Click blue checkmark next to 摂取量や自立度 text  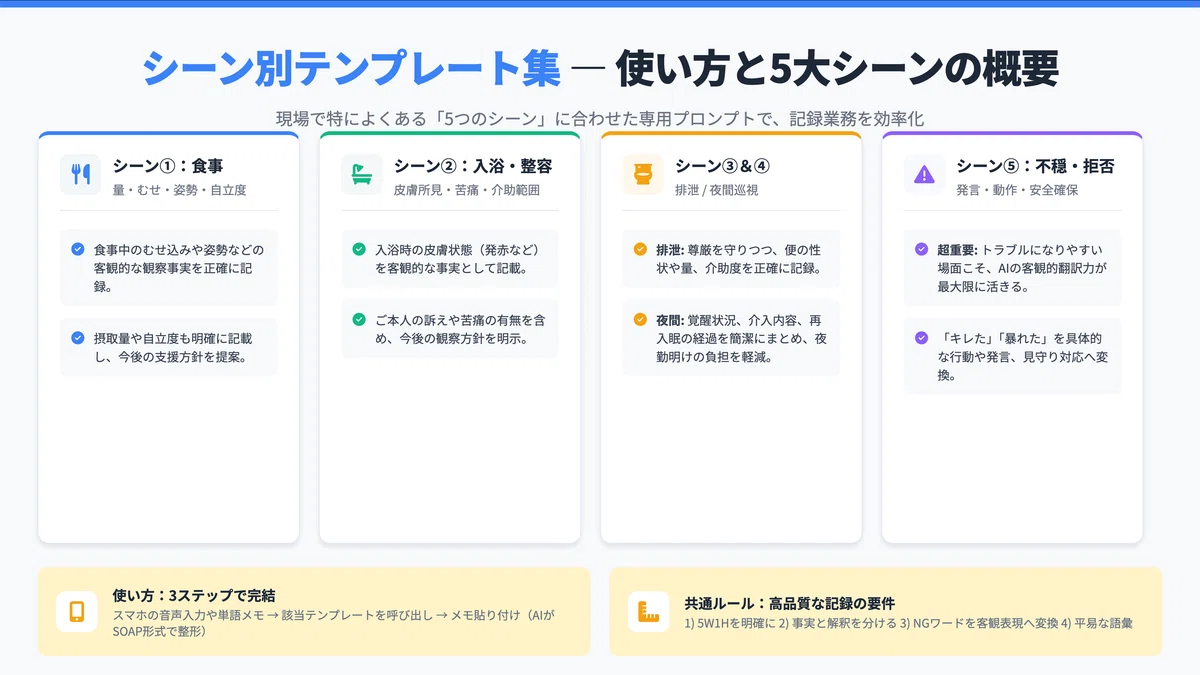(x=78, y=338)
